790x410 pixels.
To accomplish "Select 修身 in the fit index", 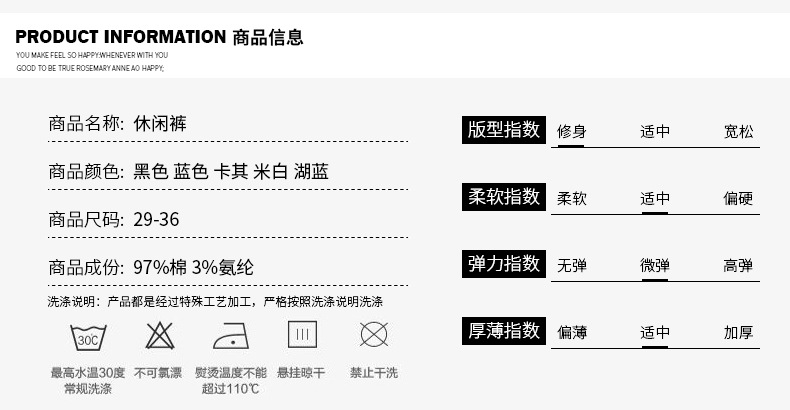I will pyautogui.click(x=571, y=131).
